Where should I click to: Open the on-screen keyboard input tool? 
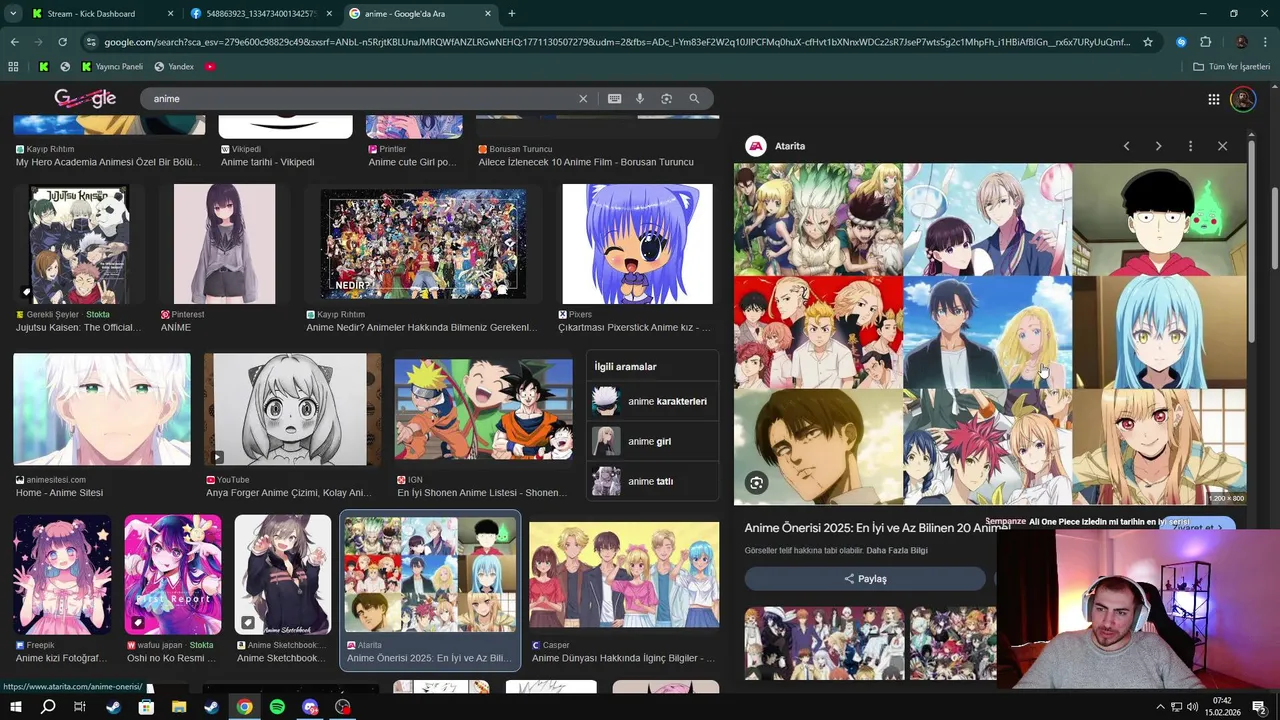pos(614,99)
